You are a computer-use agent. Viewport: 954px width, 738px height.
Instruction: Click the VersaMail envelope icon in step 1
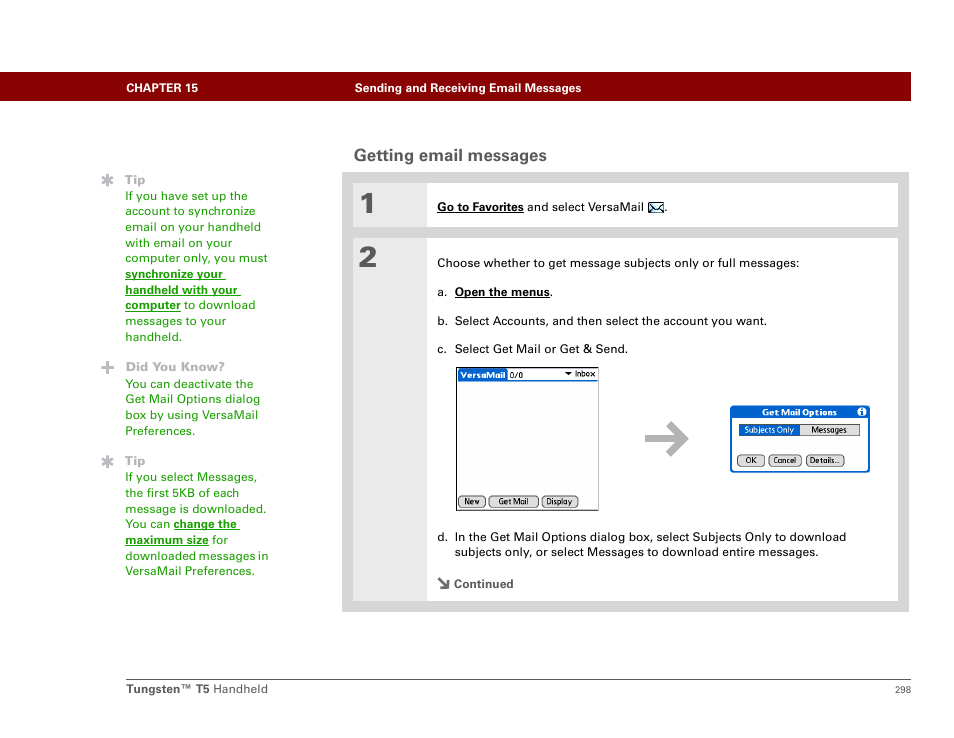tap(655, 207)
